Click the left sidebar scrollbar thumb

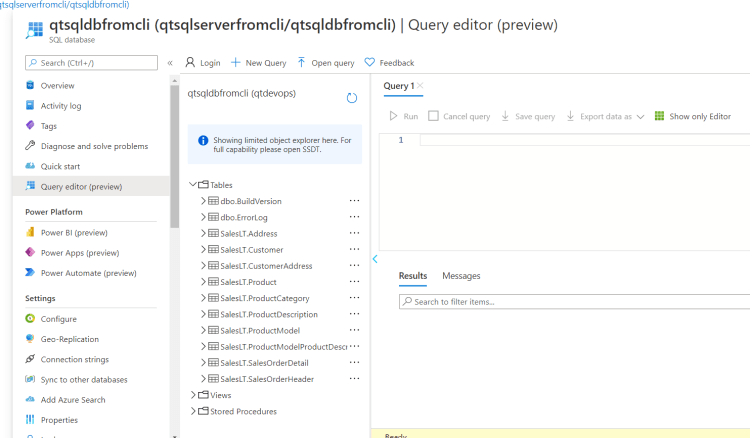tap(175, 155)
